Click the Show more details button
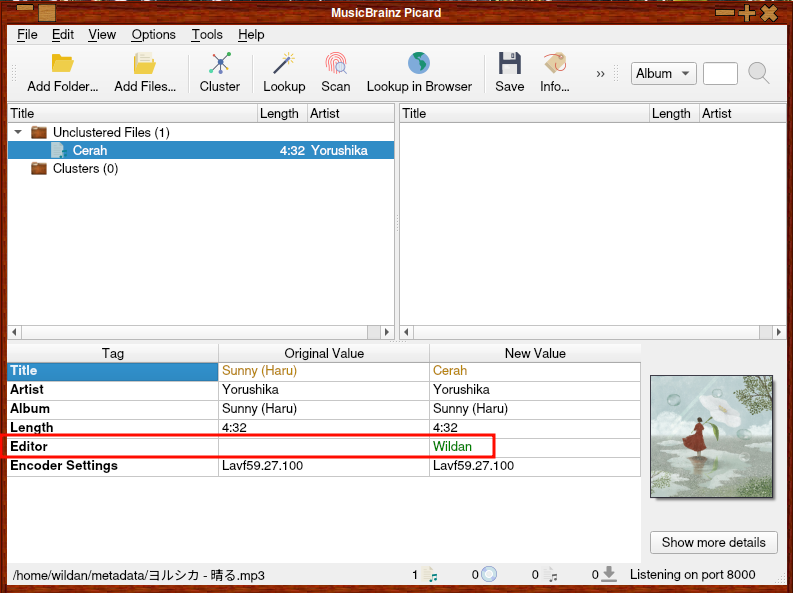This screenshot has width=793, height=593. tap(713, 542)
